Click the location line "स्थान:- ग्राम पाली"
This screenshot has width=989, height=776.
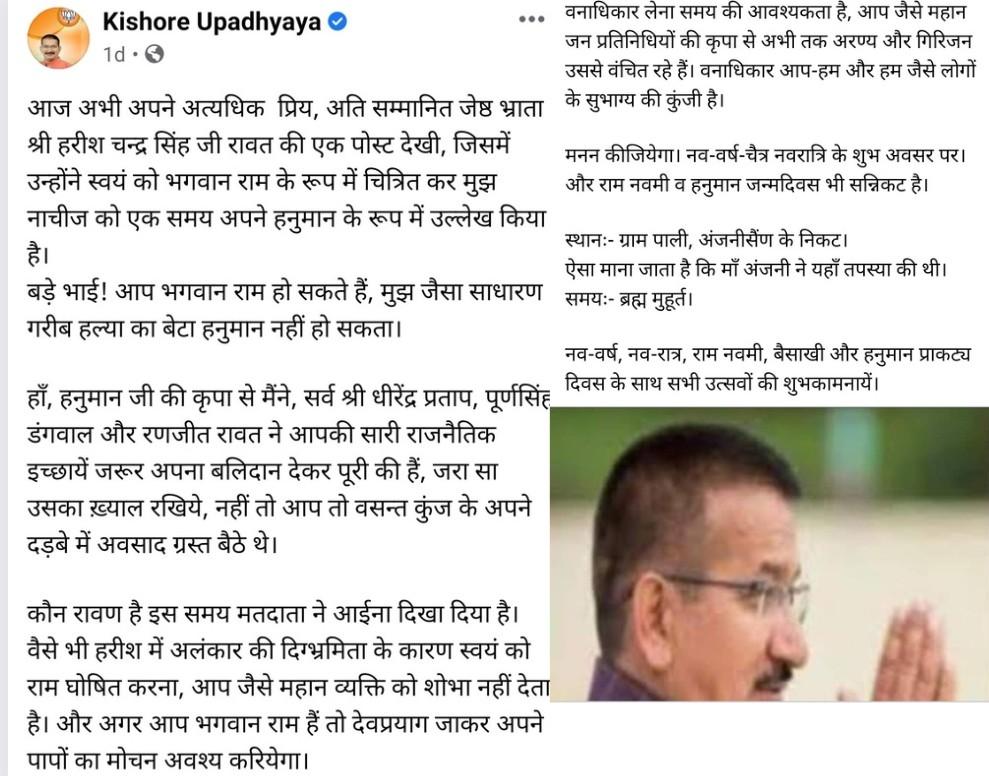(706, 240)
